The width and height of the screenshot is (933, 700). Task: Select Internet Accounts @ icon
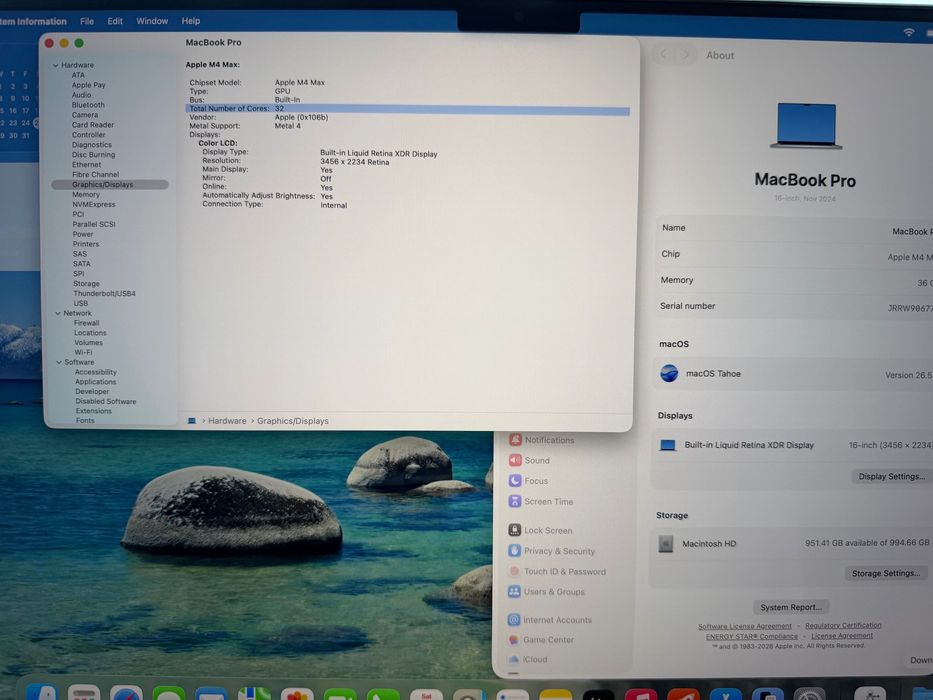click(x=514, y=620)
